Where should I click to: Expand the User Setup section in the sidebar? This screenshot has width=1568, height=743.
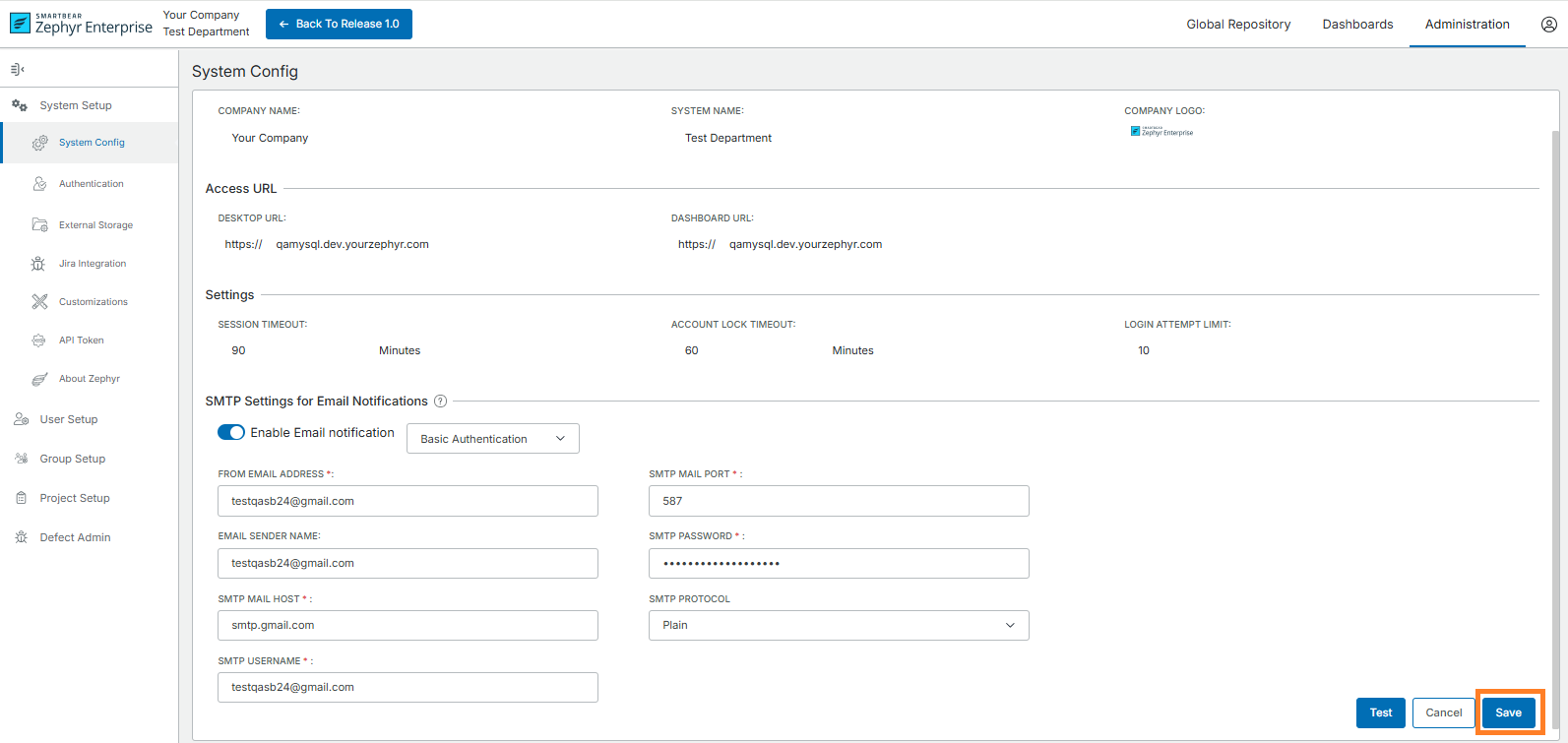point(69,419)
